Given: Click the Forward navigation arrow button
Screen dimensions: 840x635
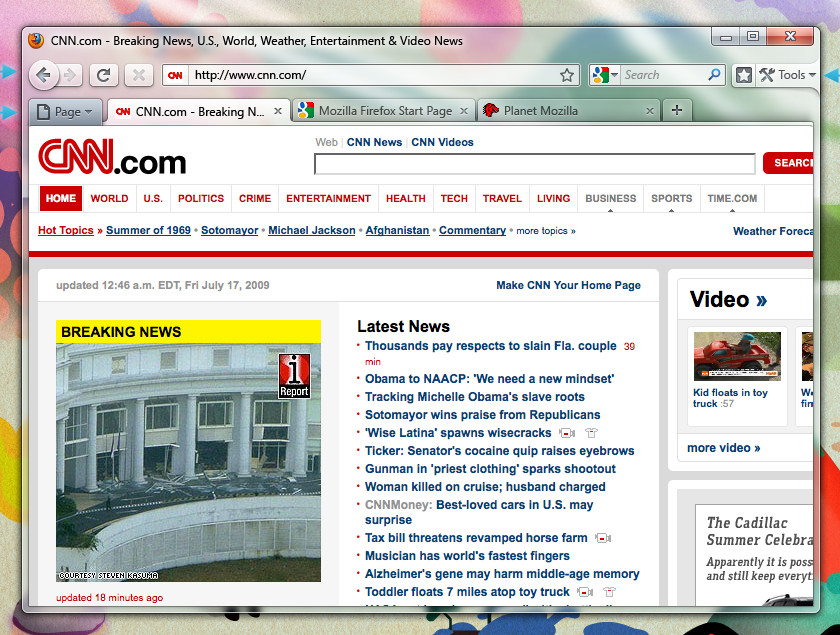Looking at the screenshot, I should pos(70,75).
